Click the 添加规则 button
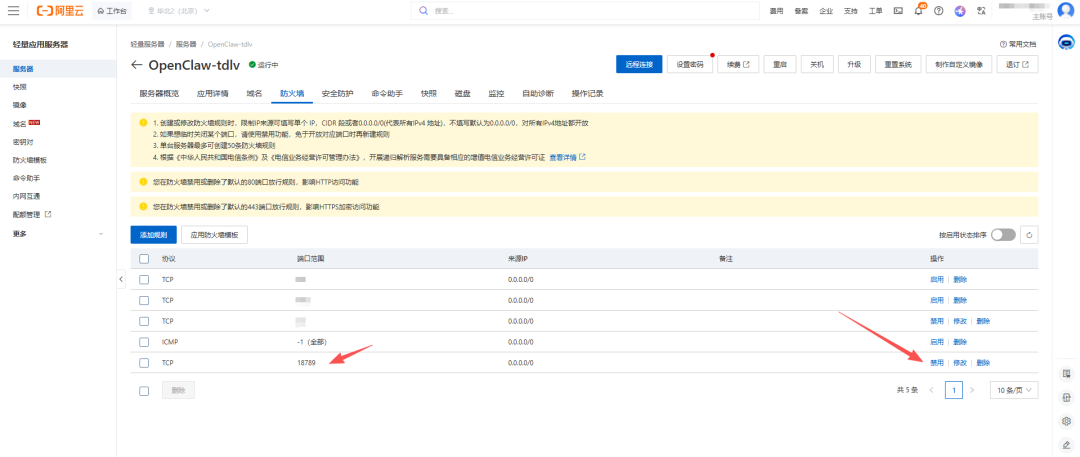This screenshot has height=457, width=1080. [153, 234]
